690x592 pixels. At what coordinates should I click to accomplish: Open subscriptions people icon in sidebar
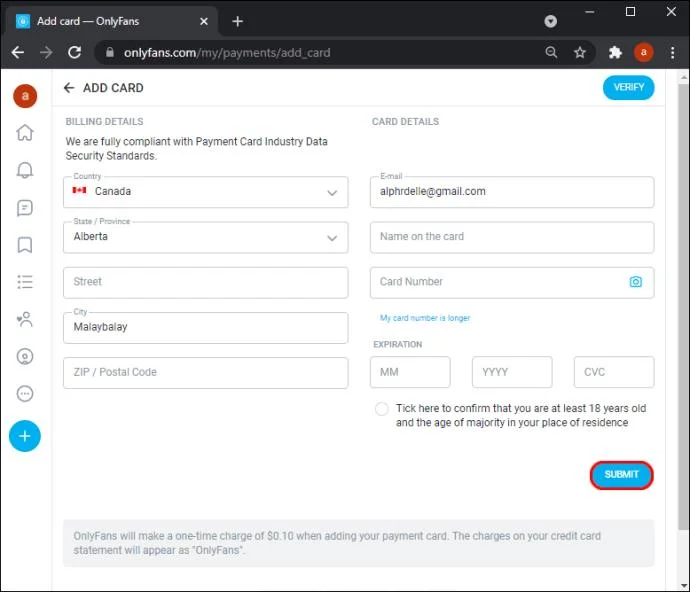click(25, 320)
